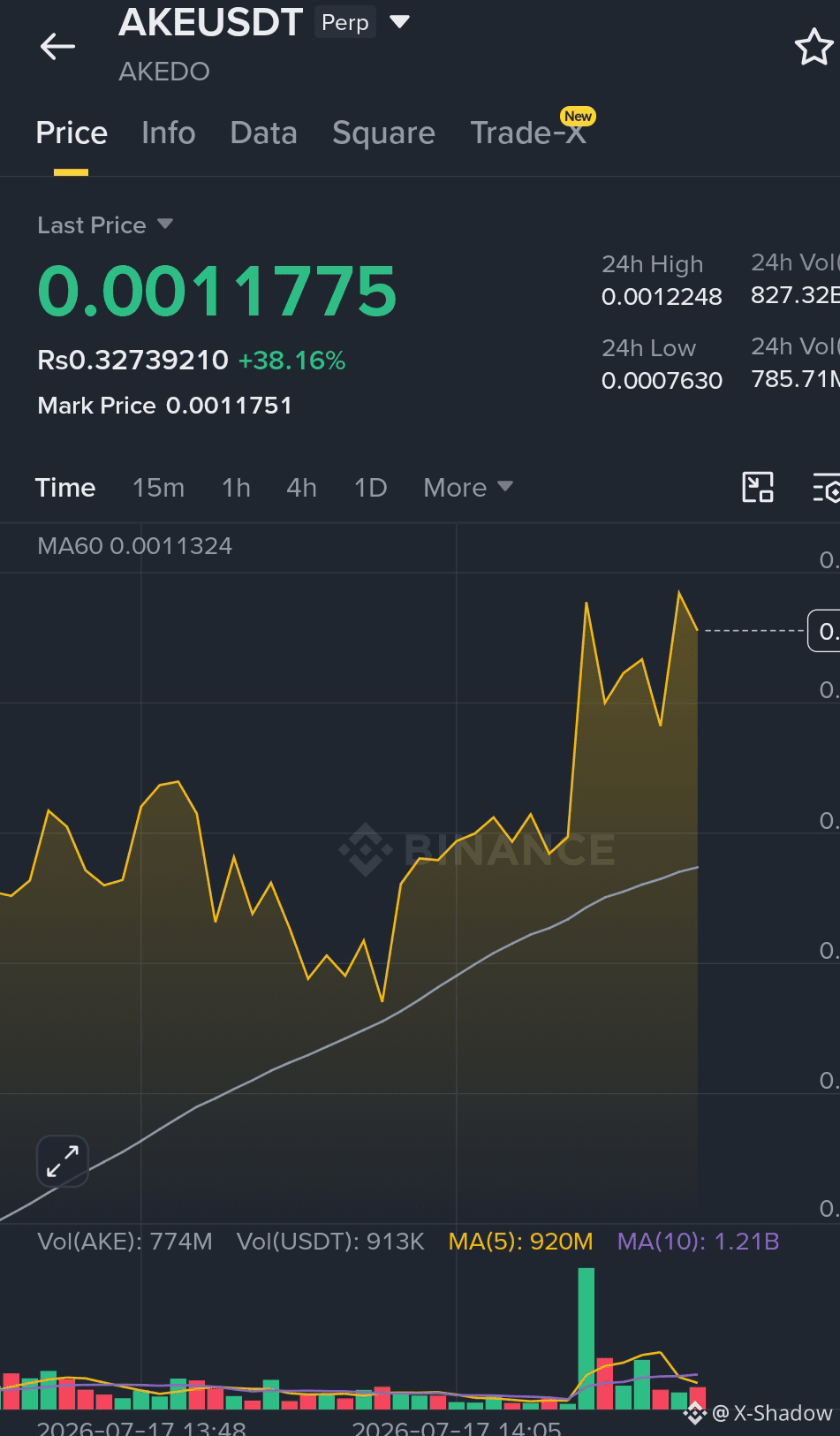The height and width of the screenshot is (1436, 840).
Task: Add AKEUSDT to favorites with star icon
Action: point(814,47)
